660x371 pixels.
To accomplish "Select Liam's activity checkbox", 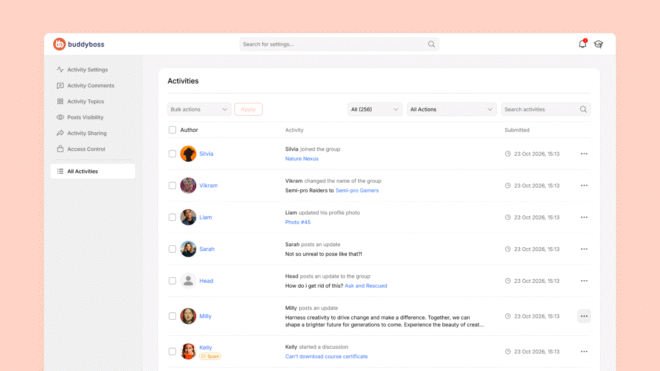I will [172, 217].
